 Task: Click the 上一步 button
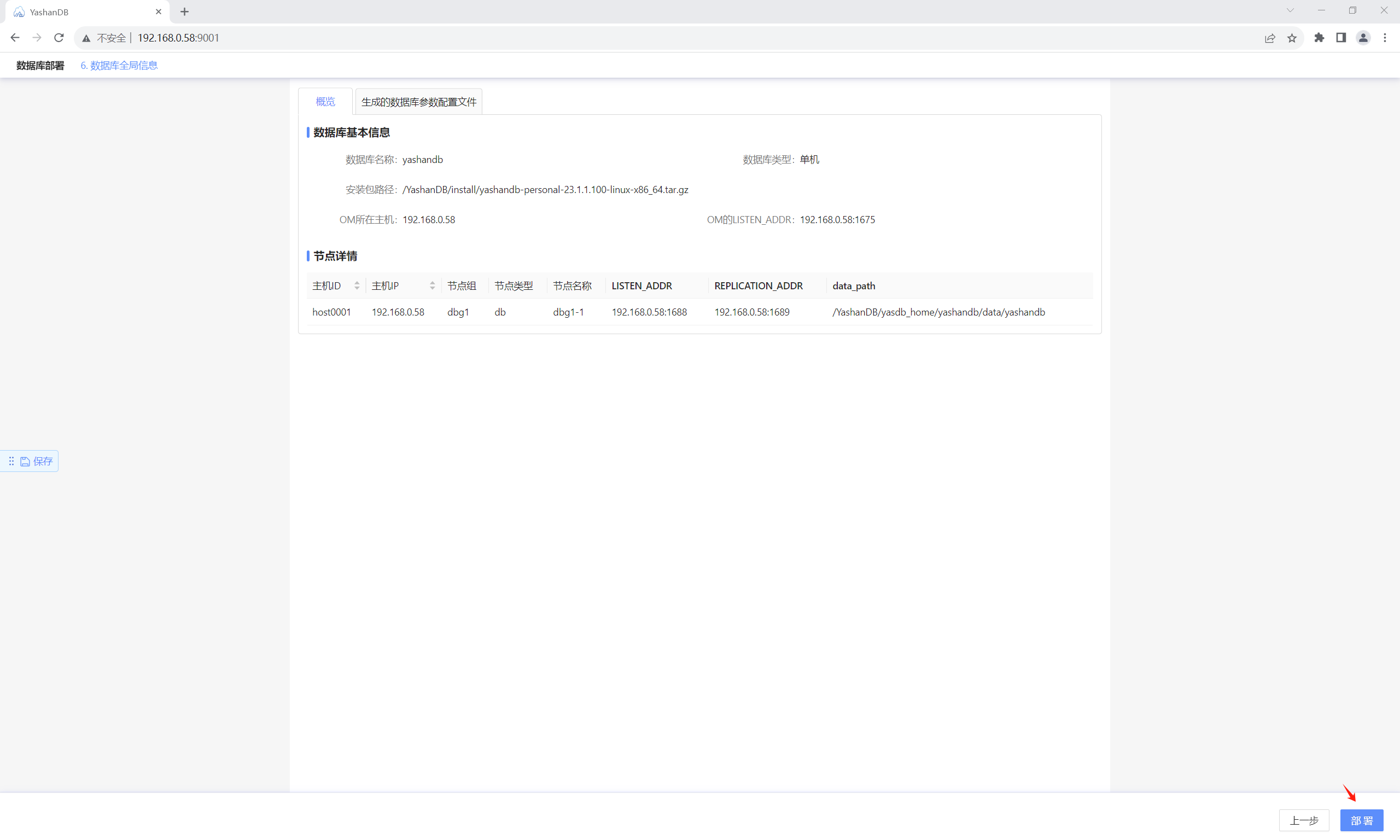[x=1303, y=820]
